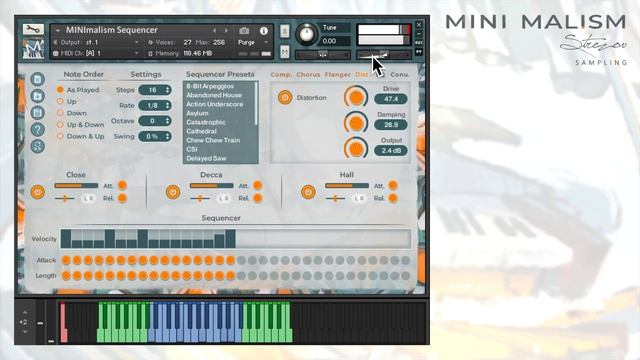
Task: Toggle the Hall mic power button
Action: pos(308,192)
